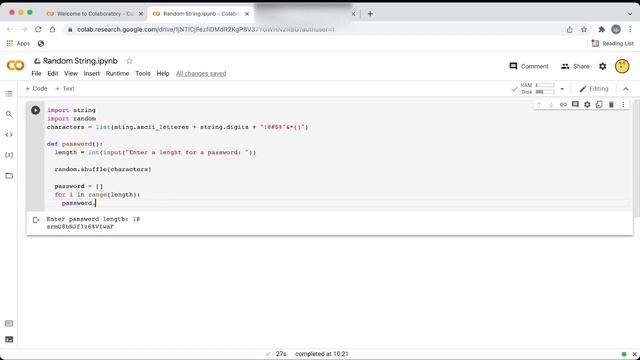Expand the tab search chevron
This screenshot has width=640, height=360.
(630, 13)
